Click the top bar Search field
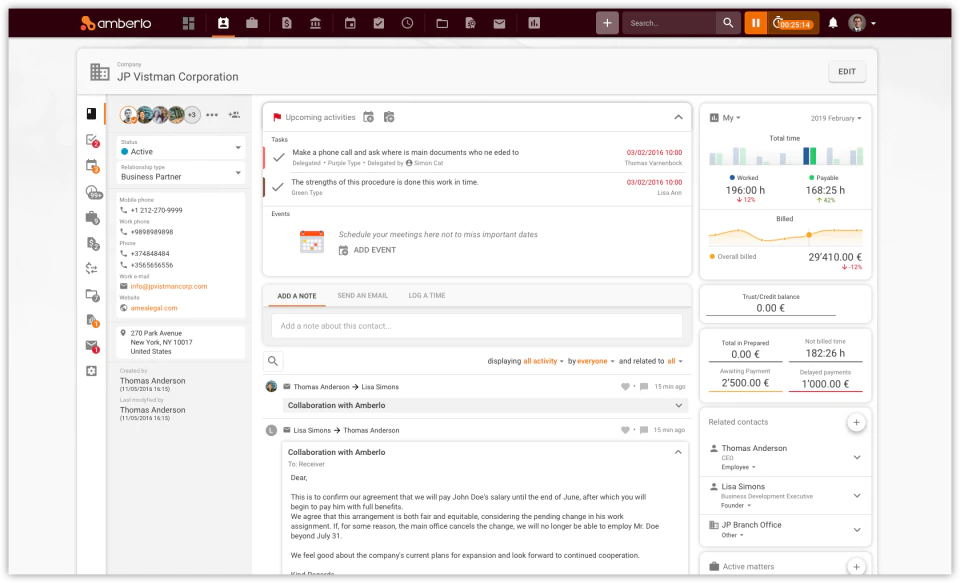This screenshot has height=583, width=960. coord(669,23)
